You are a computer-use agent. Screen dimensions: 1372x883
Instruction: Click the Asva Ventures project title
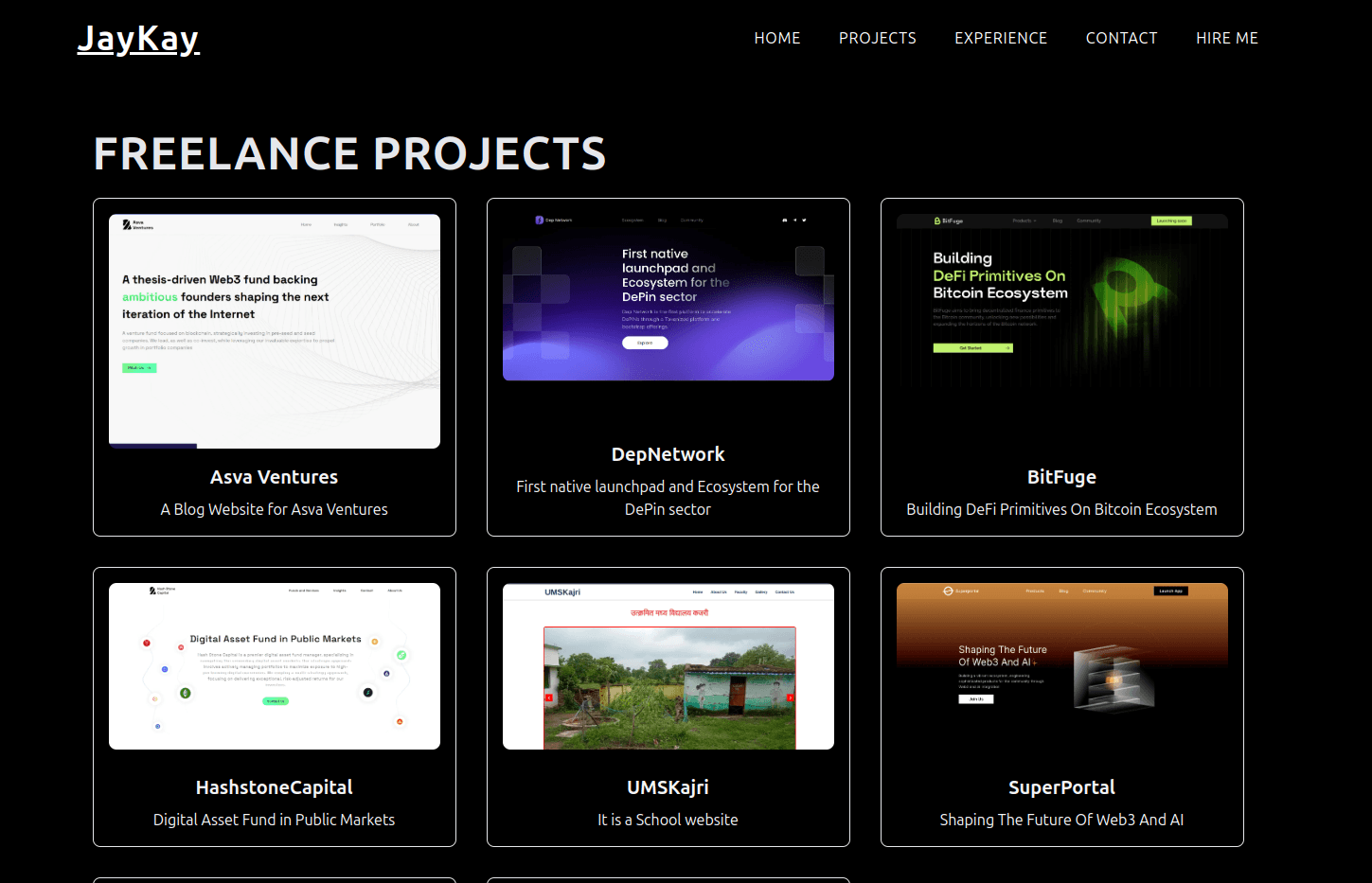pyautogui.click(x=275, y=477)
